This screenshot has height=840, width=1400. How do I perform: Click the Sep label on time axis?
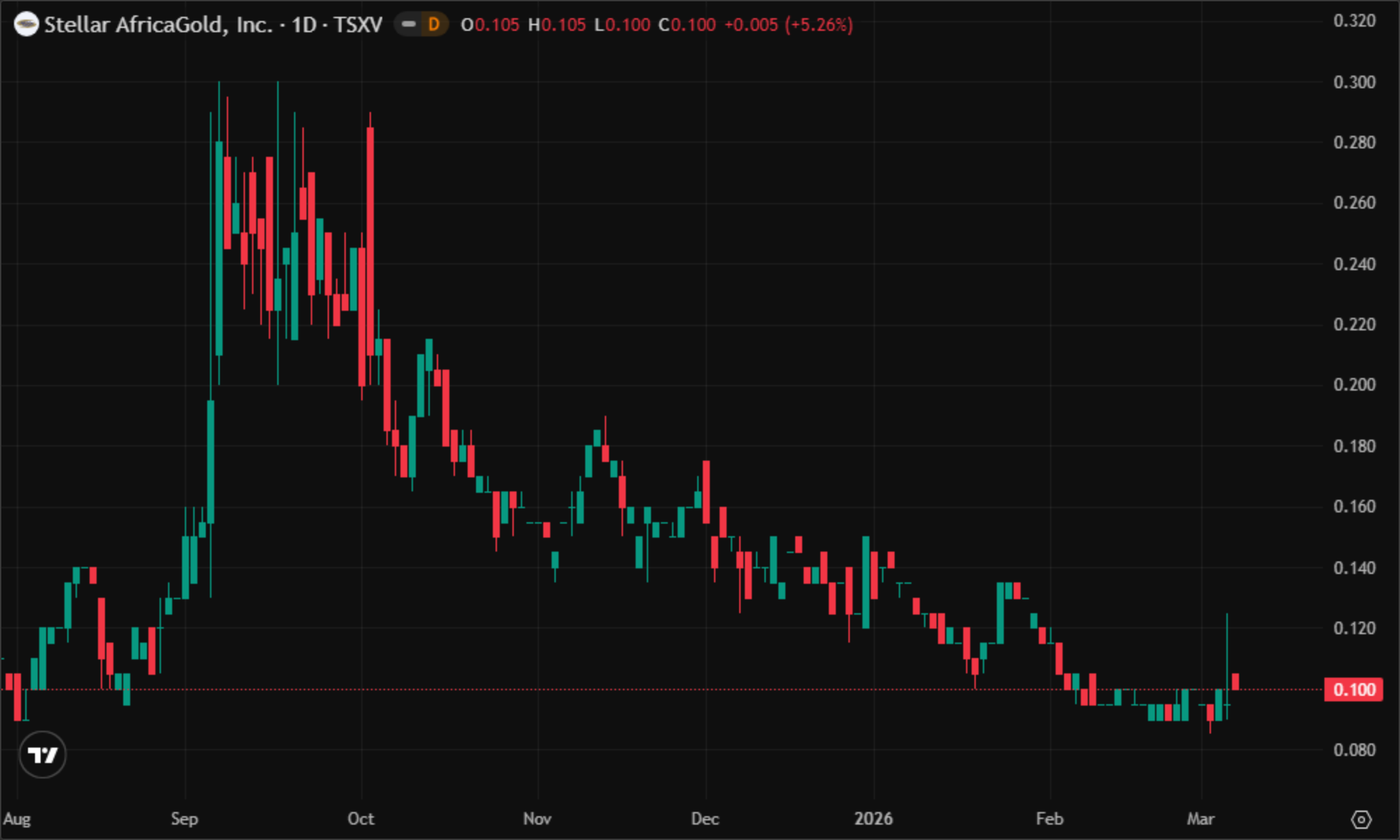(x=185, y=819)
